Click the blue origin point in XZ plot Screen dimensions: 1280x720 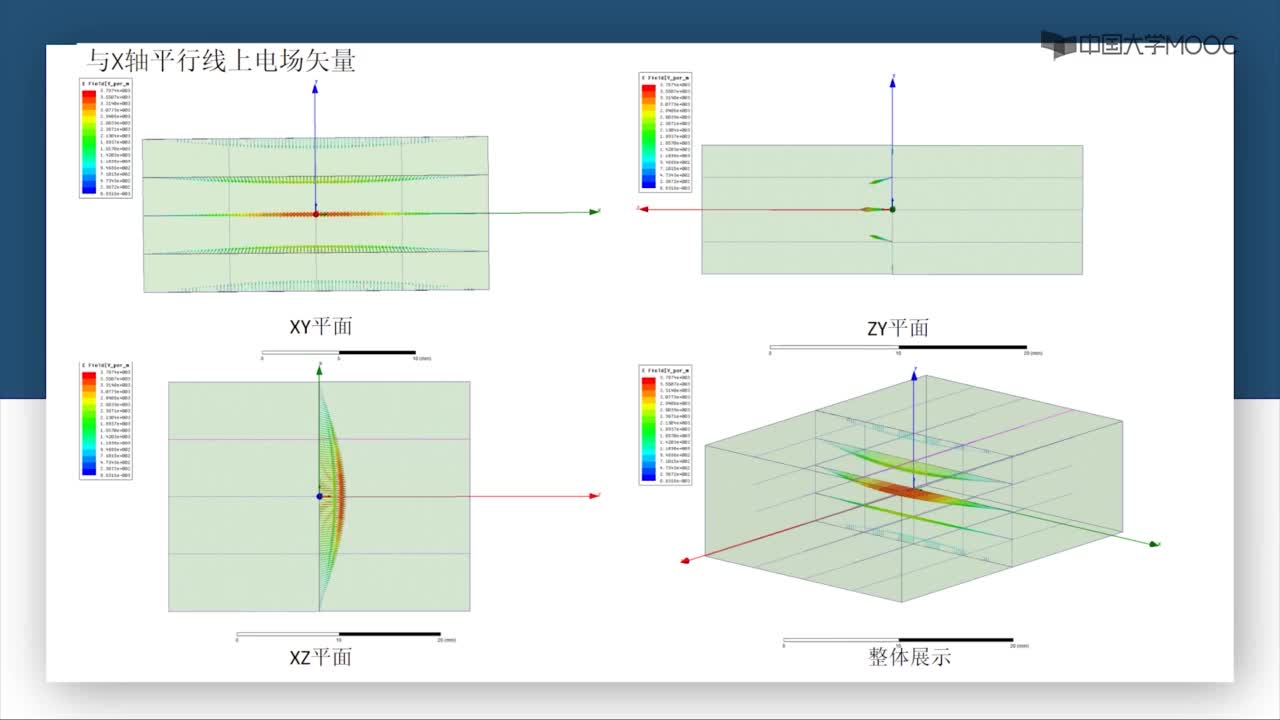pyautogui.click(x=319, y=496)
